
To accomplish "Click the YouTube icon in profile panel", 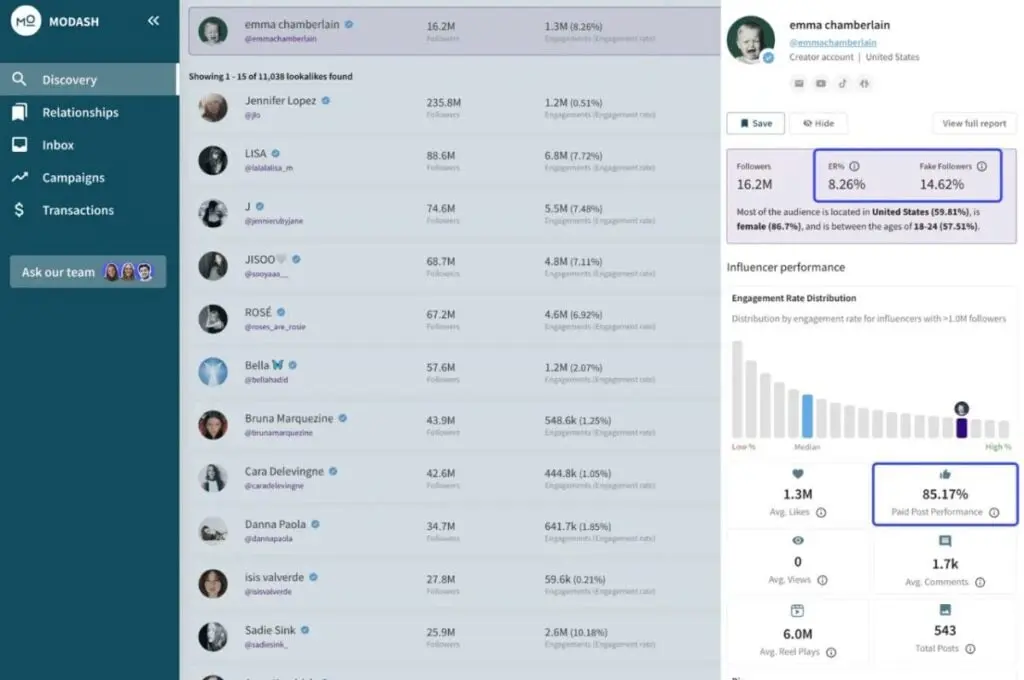I will (821, 84).
